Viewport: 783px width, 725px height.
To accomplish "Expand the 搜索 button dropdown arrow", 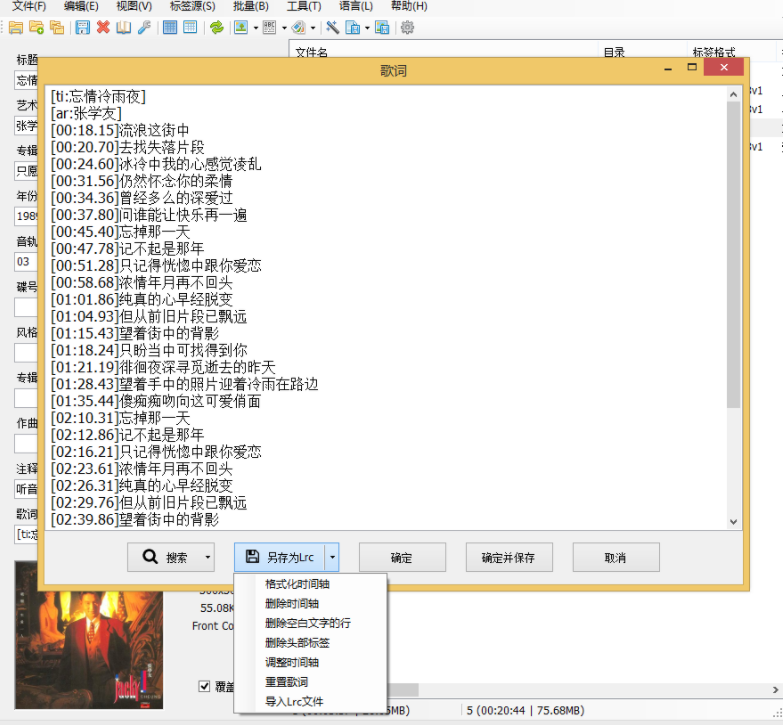I will [207, 557].
